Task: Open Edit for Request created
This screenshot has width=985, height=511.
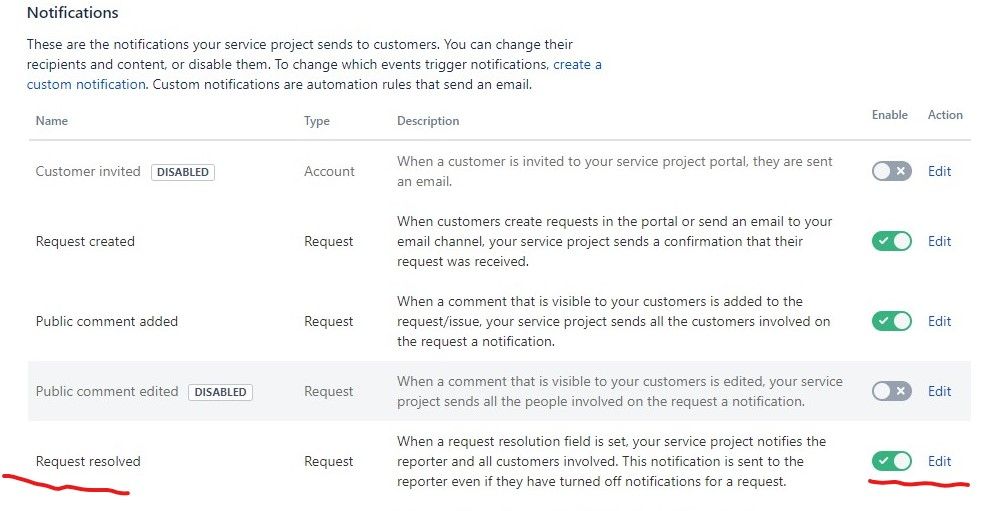Action: (939, 241)
